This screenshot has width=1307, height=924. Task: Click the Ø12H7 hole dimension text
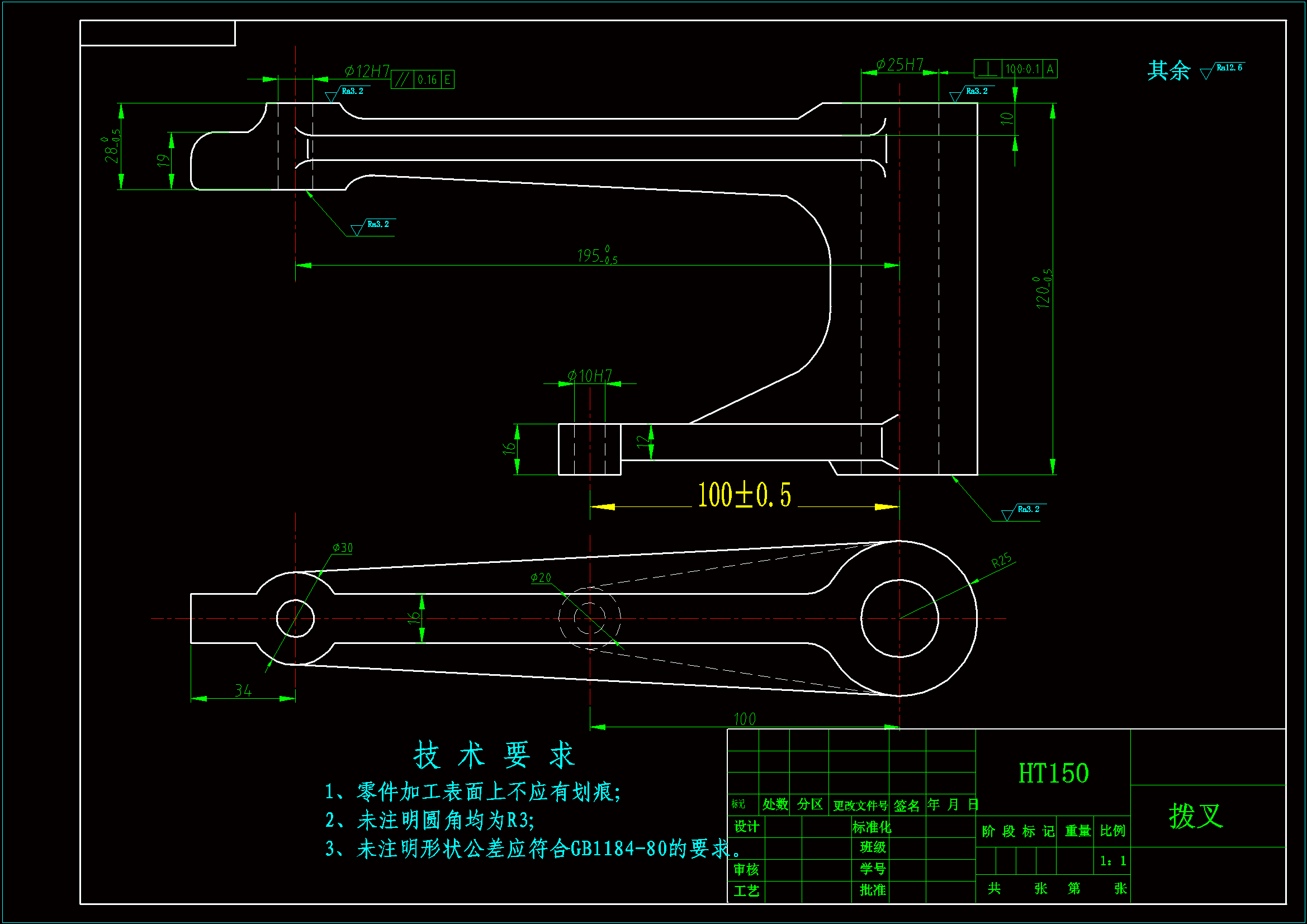coord(367,71)
